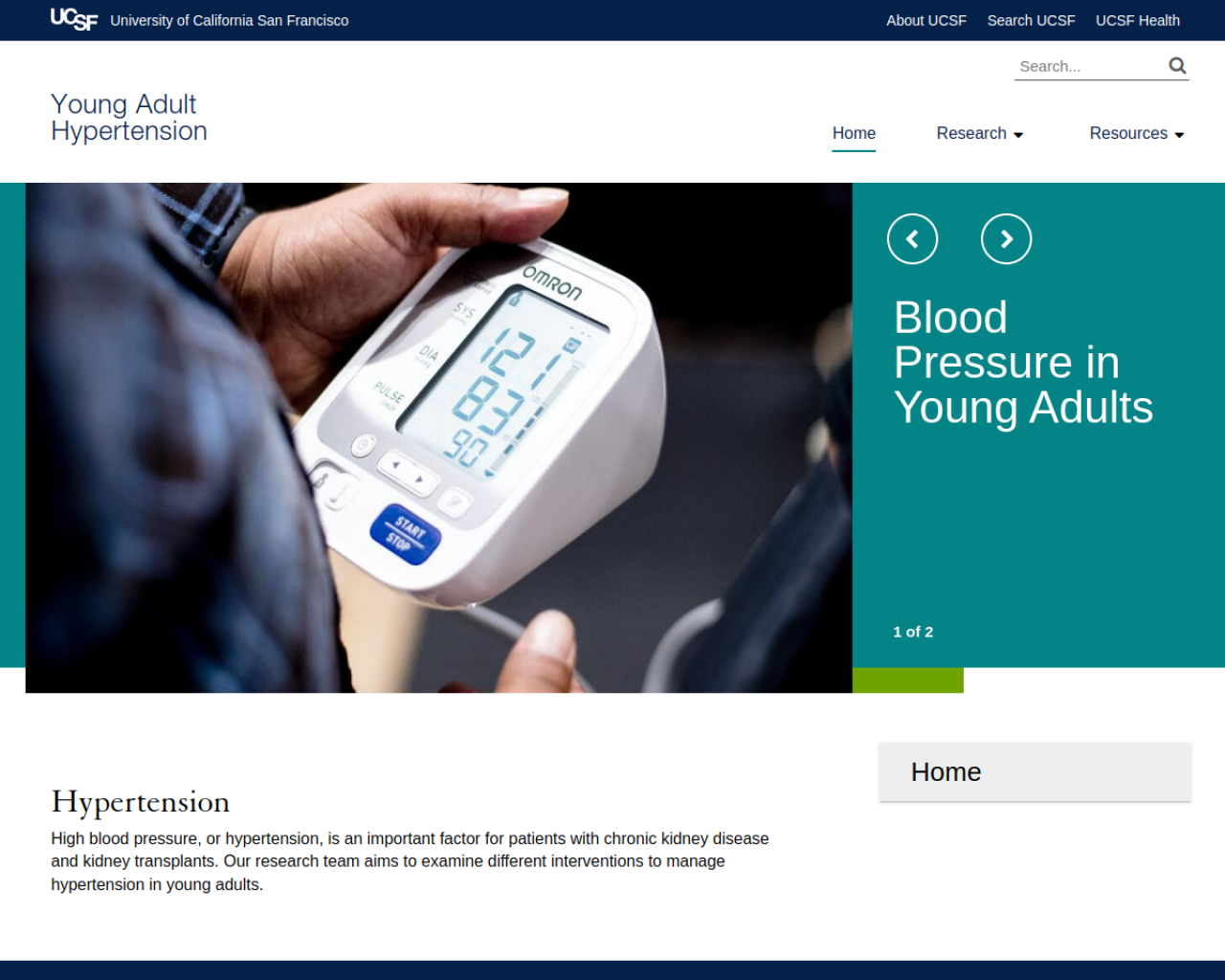Screen dimensions: 1225x980
Task: Click the Hypertension section heading
Action: click(141, 802)
